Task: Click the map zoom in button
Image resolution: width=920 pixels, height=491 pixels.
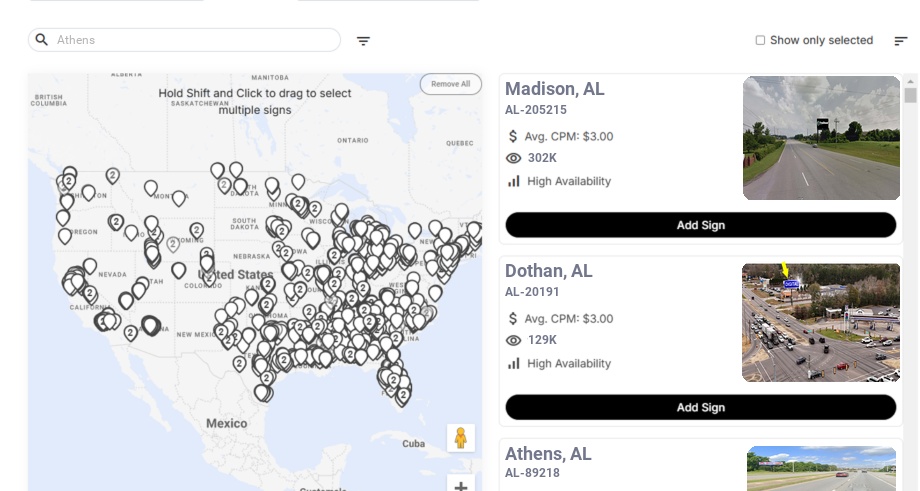Action: coord(461,485)
